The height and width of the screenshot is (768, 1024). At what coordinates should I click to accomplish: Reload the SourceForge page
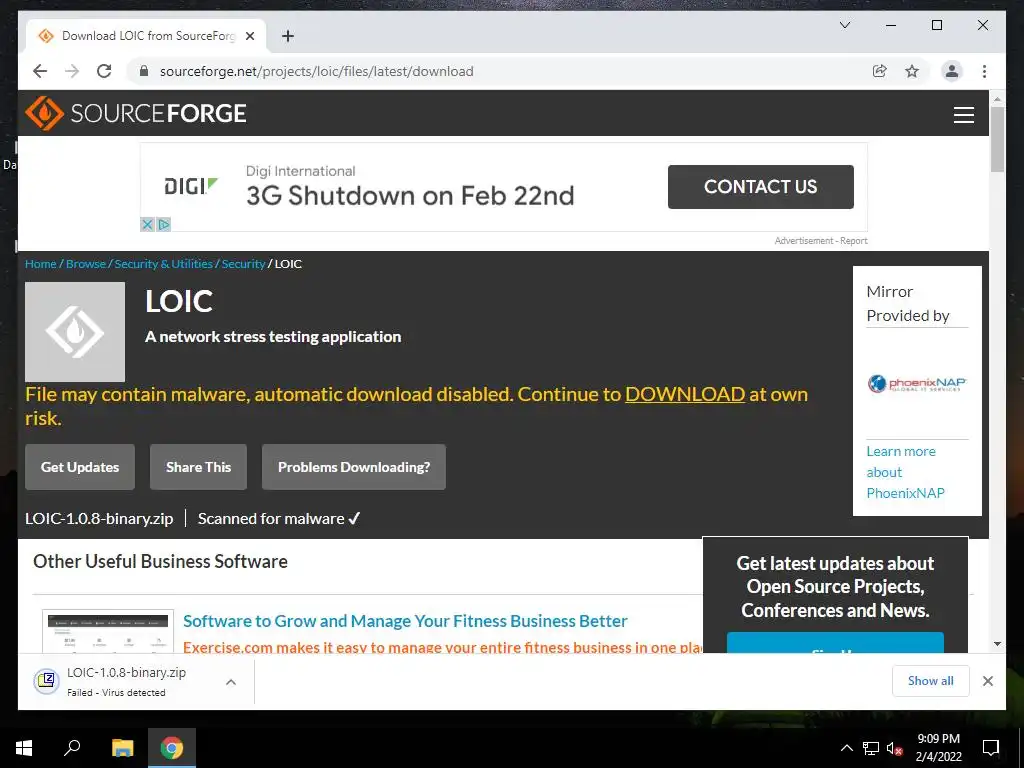(104, 71)
